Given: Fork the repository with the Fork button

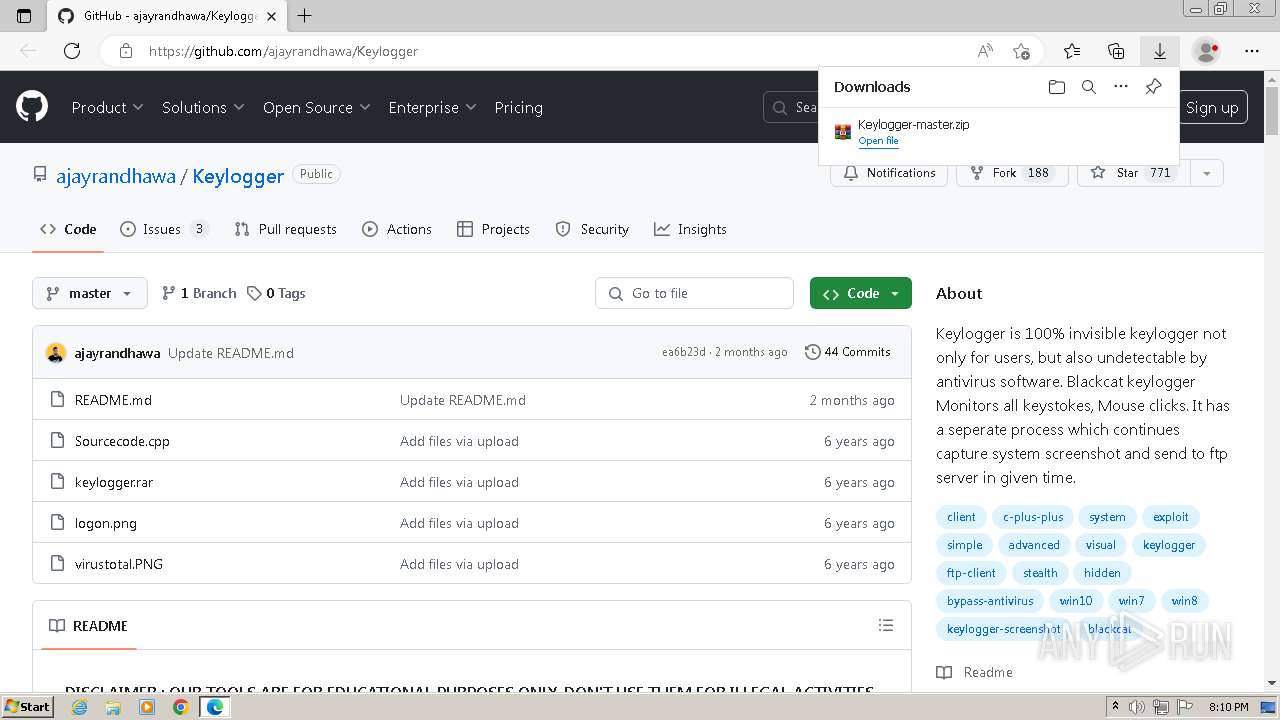Looking at the screenshot, I should 1012,173.
